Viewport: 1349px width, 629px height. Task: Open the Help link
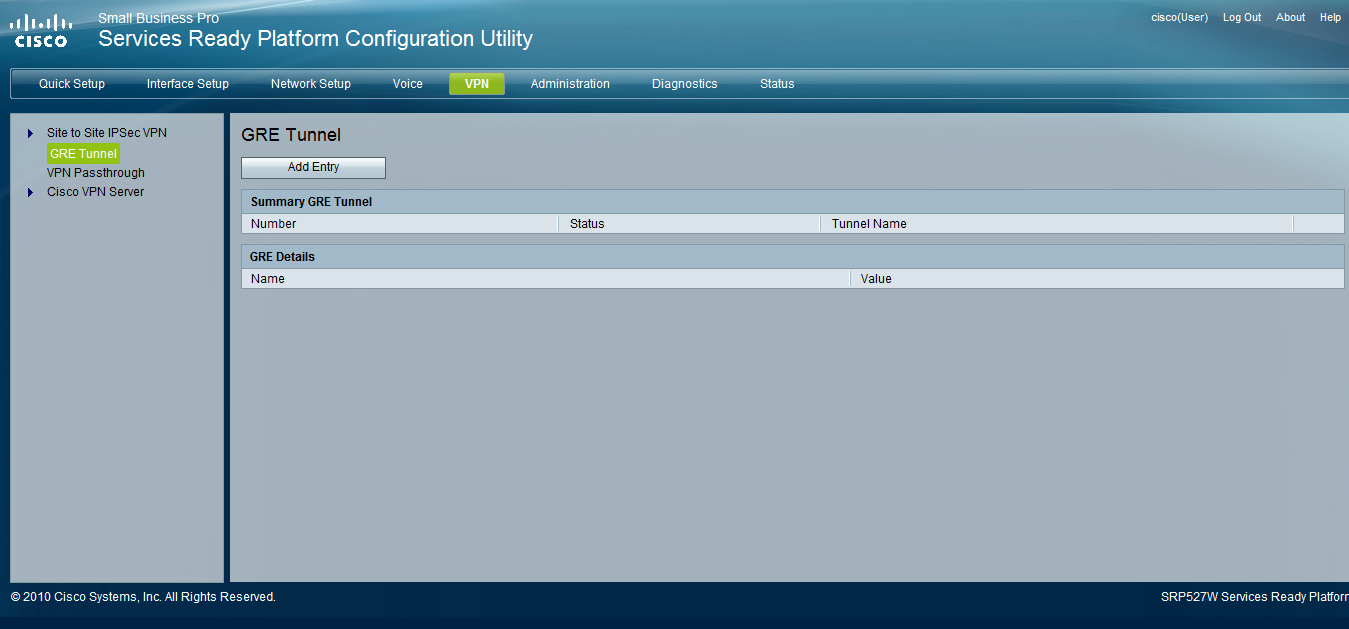[x=1330, y=18]
